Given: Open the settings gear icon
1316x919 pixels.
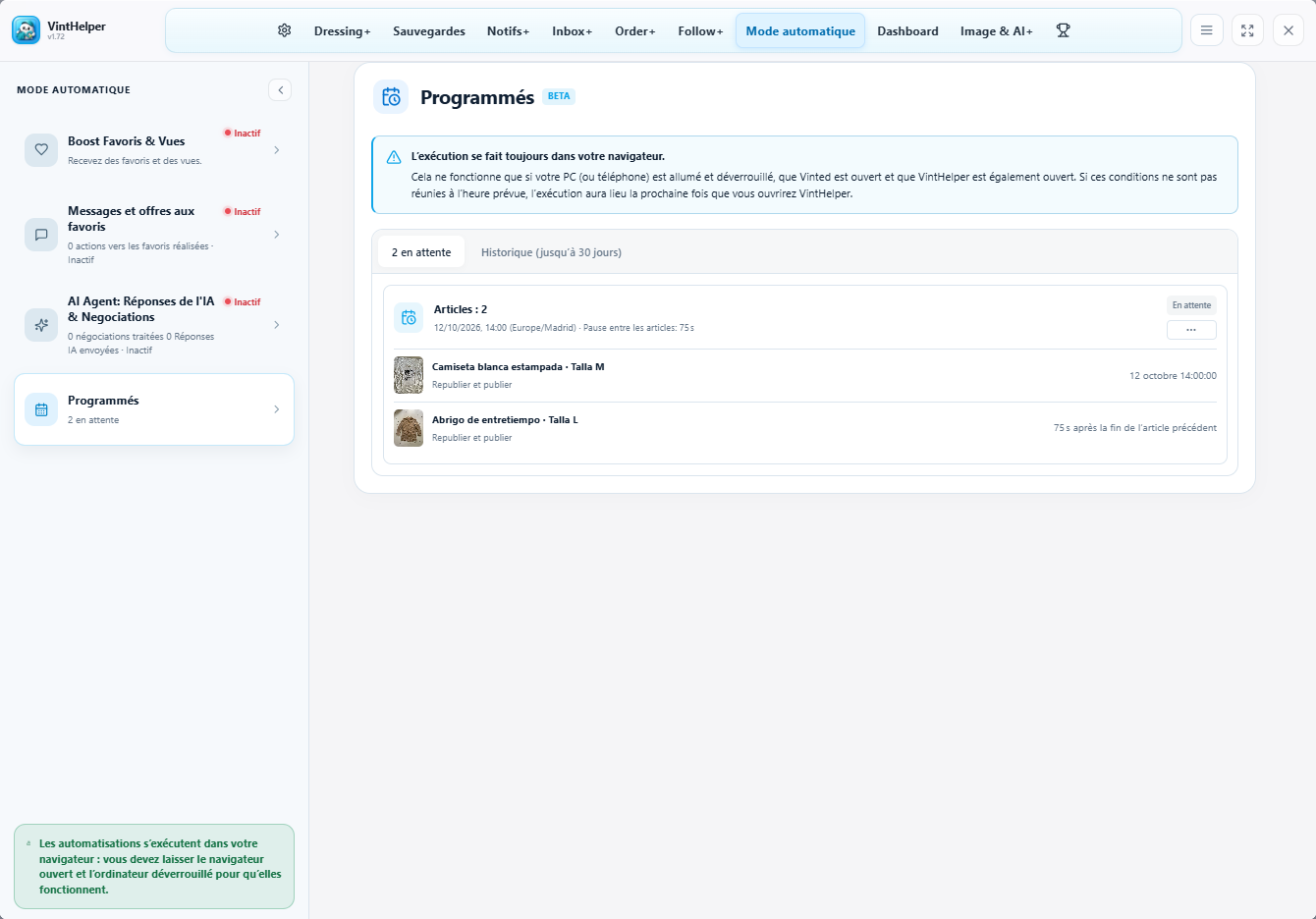Looking at the screenshot, I should [285, 30].
